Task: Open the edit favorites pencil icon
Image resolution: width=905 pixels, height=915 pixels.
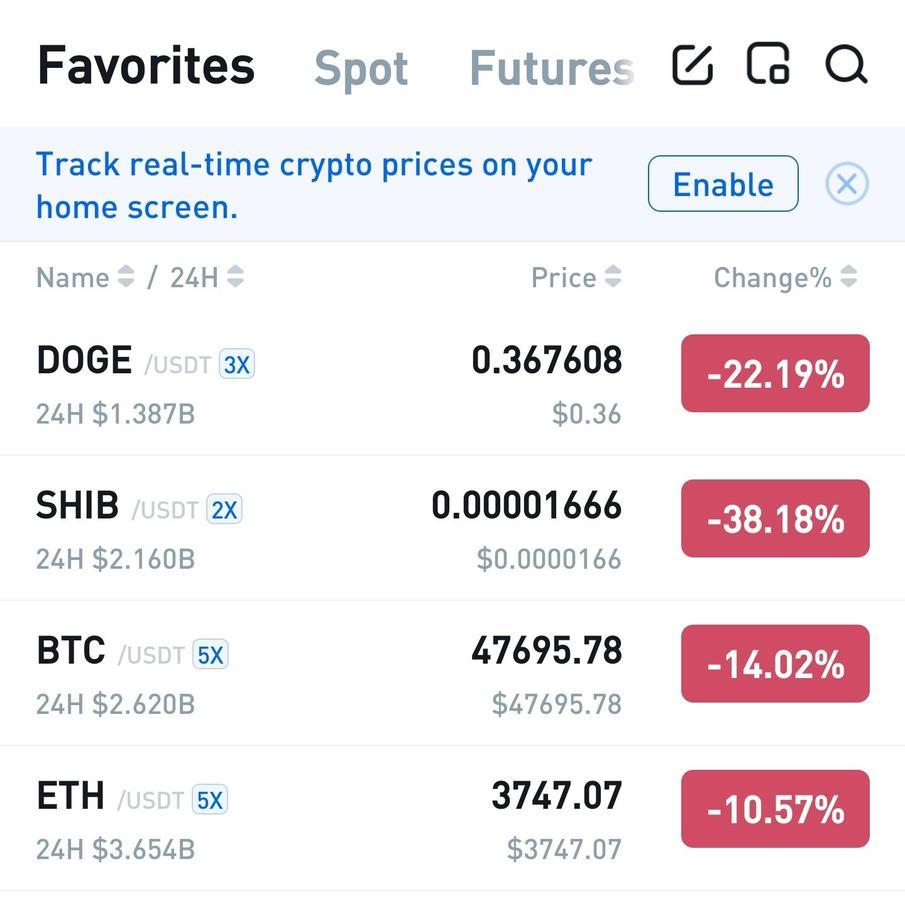Action: pyautogui.click(x=693, y=64)
